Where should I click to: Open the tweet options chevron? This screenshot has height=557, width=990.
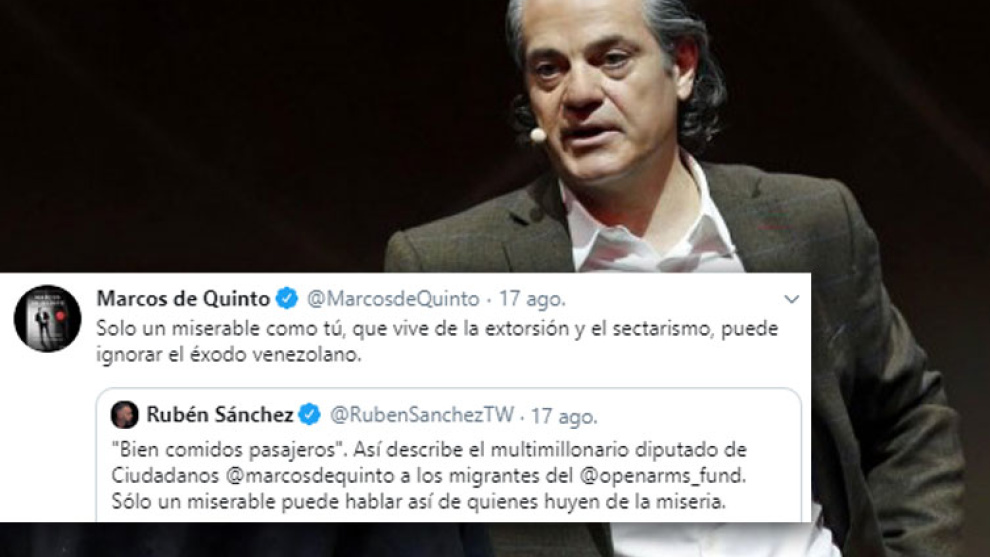[x=791, y=299]
